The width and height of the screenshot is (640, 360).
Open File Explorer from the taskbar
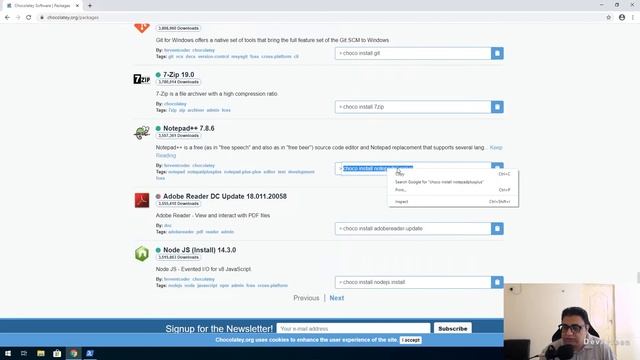click(x=40, y=353)
